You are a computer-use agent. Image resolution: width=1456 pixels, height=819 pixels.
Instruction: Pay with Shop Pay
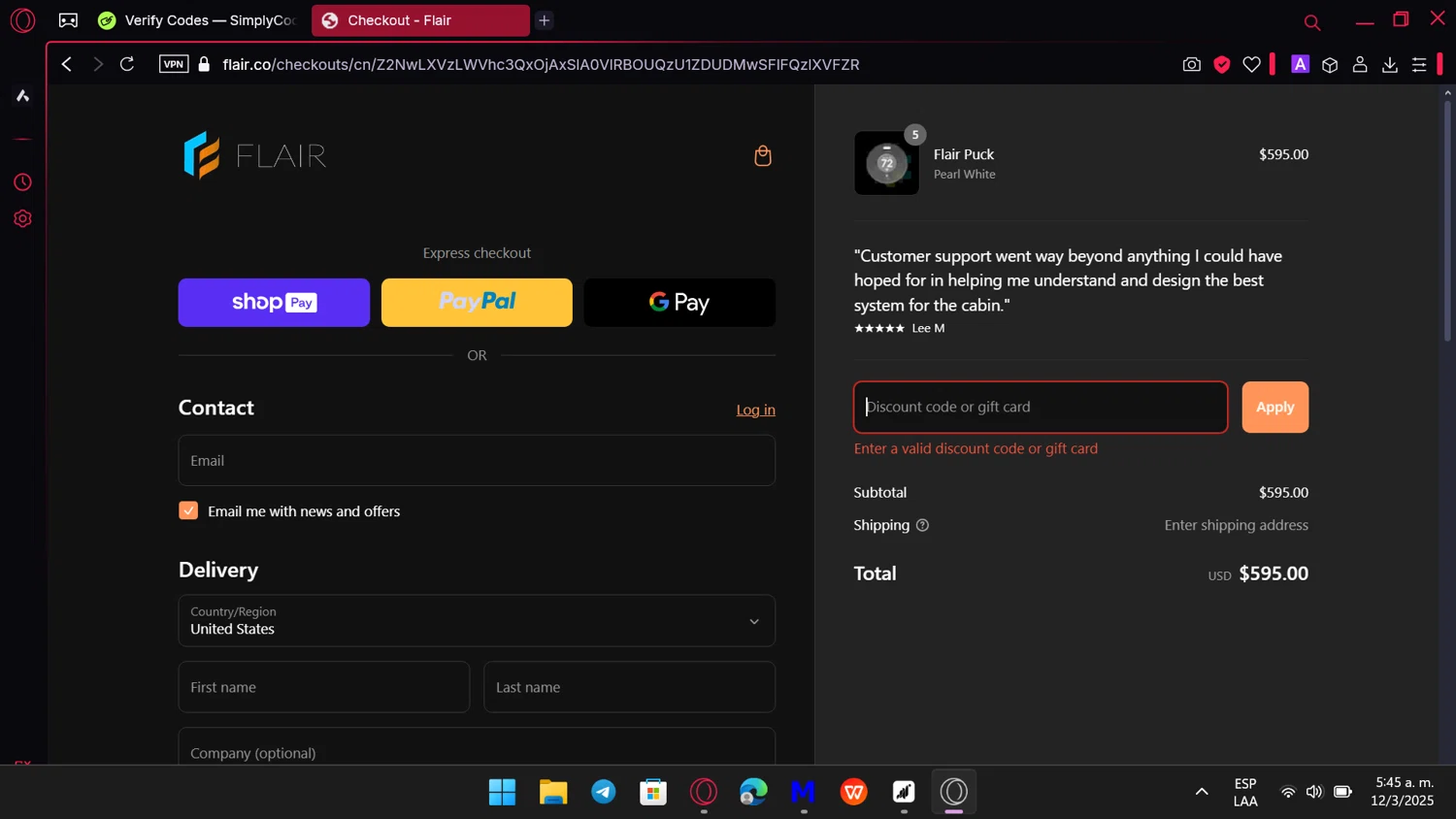274,303
